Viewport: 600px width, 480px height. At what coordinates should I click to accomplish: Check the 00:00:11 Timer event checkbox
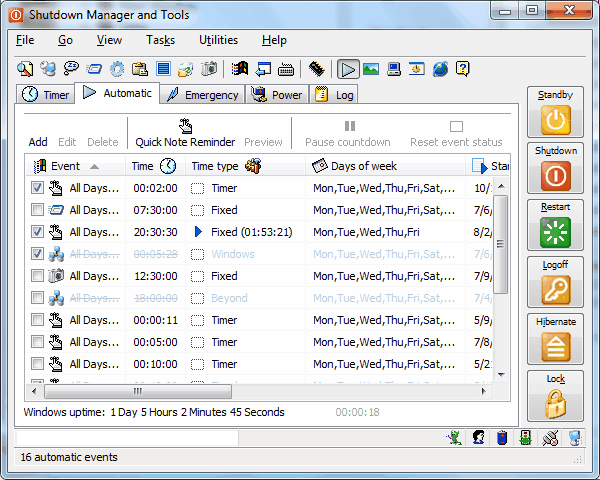(37, 320)
